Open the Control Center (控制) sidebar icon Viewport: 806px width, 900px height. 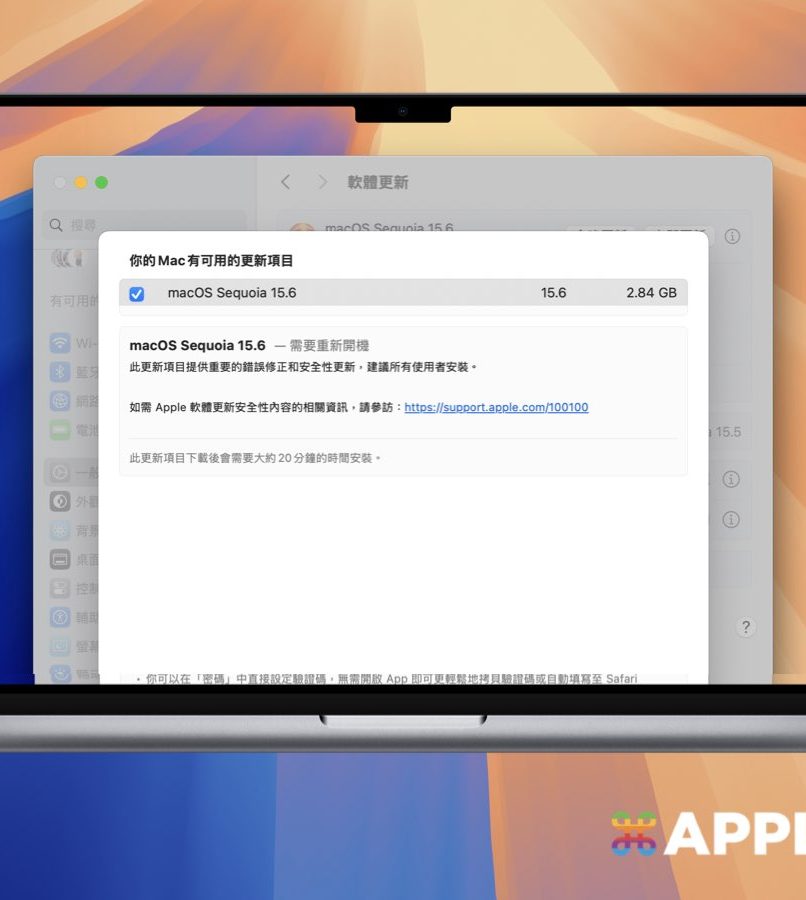pos(60,589)
